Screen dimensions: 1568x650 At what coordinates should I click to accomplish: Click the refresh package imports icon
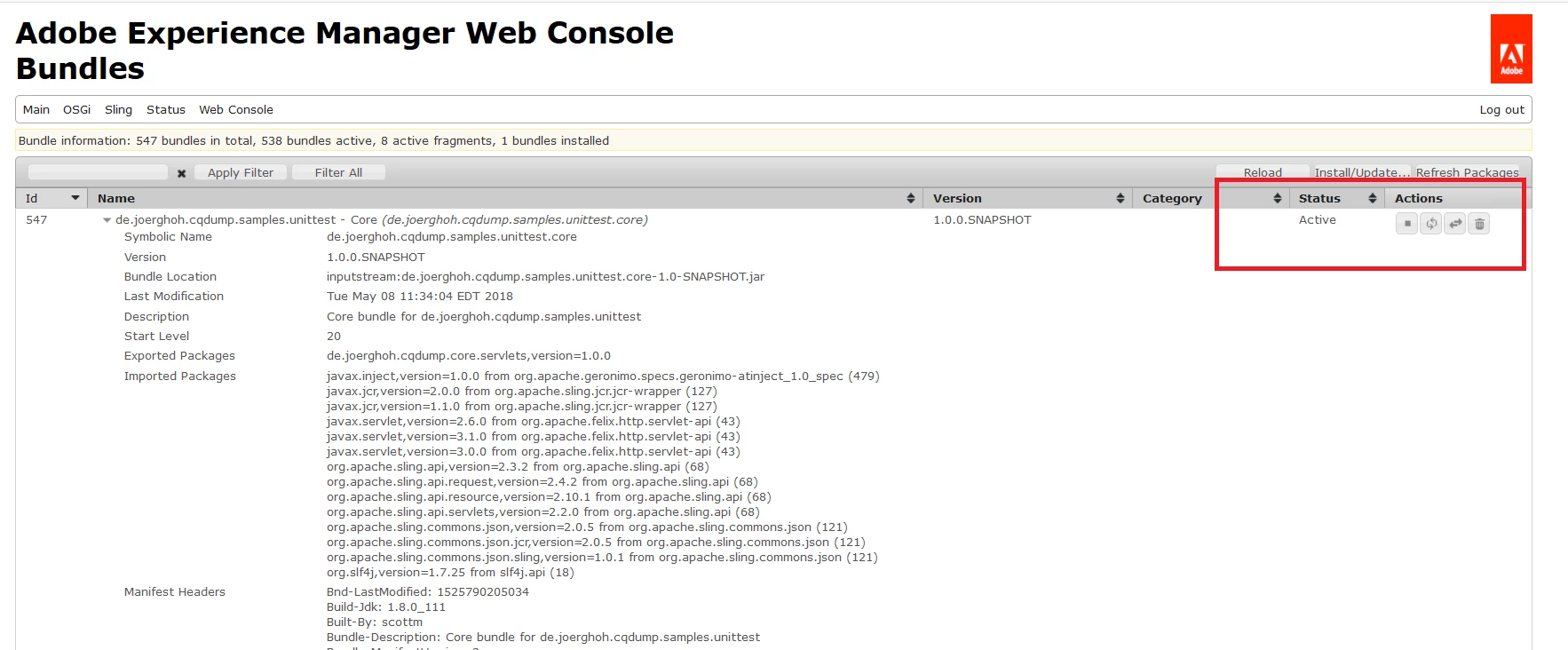point(1430,224)
